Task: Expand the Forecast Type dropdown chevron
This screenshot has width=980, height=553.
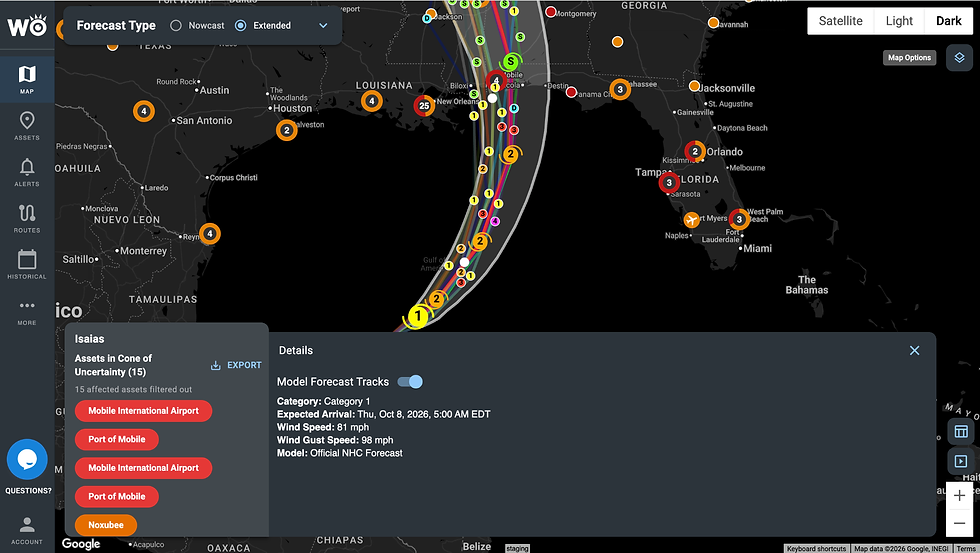Action: pyautogui.click(x=323, y=26)
